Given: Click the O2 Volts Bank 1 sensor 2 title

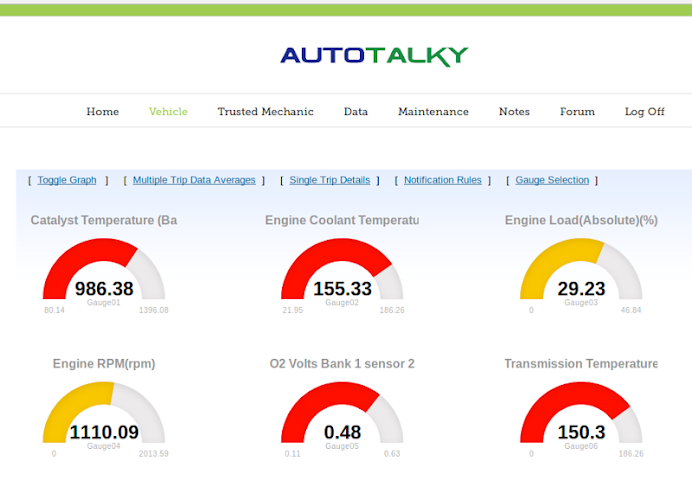Looking at the screenshot, I should (x=342, y=364).
